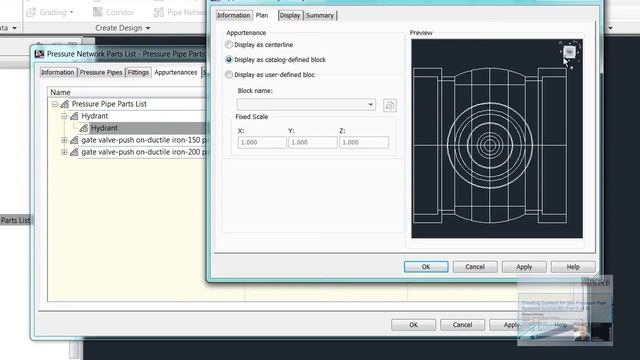
Task: Click icon of iron-150 gate valve row
Action: point(74,140)
